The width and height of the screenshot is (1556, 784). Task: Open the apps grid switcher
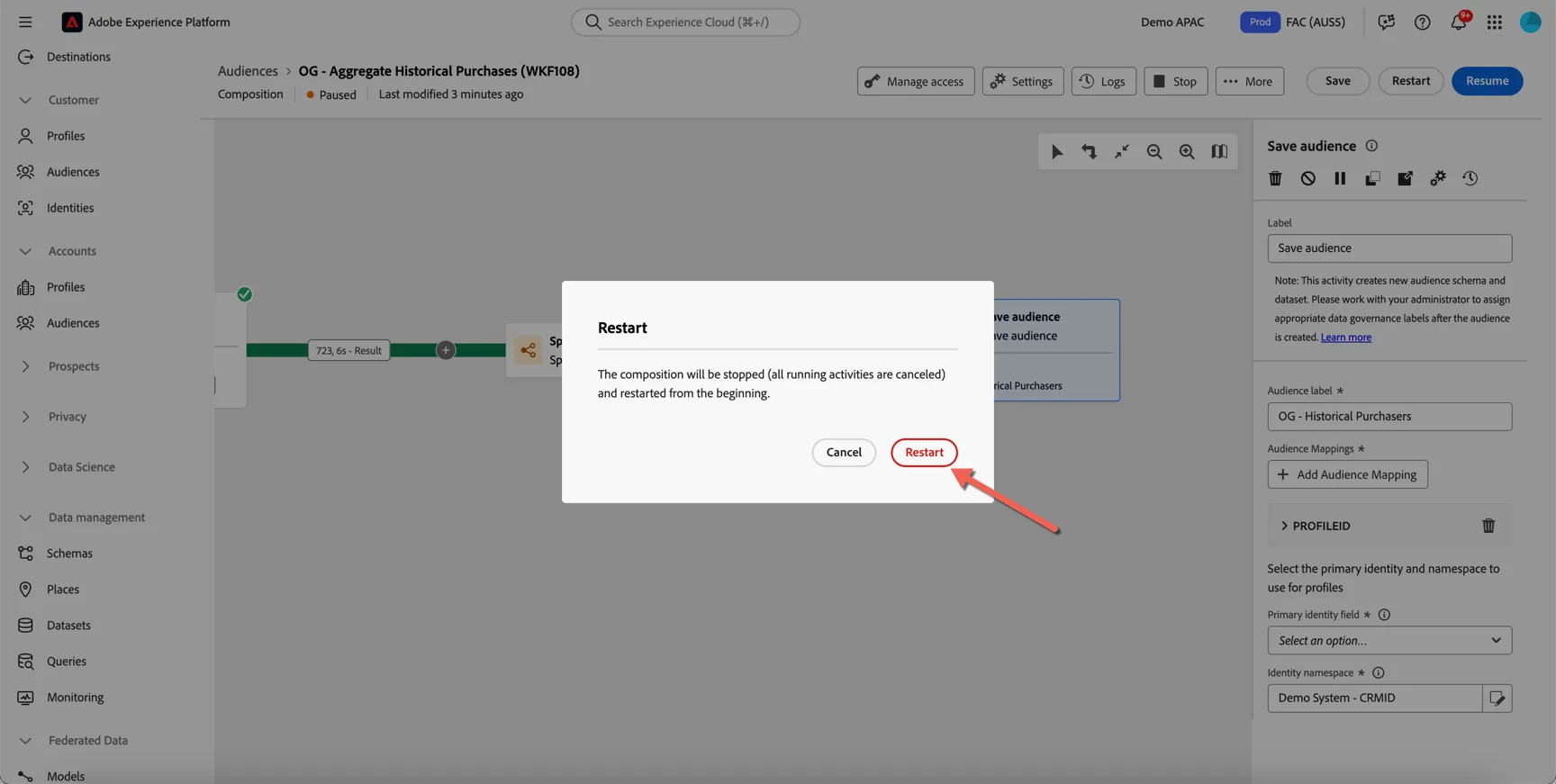[x=1494, y=22]
